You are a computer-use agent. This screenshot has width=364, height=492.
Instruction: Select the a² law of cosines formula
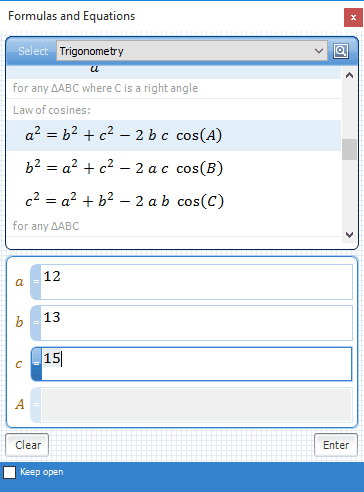click(x=174, y=136)
